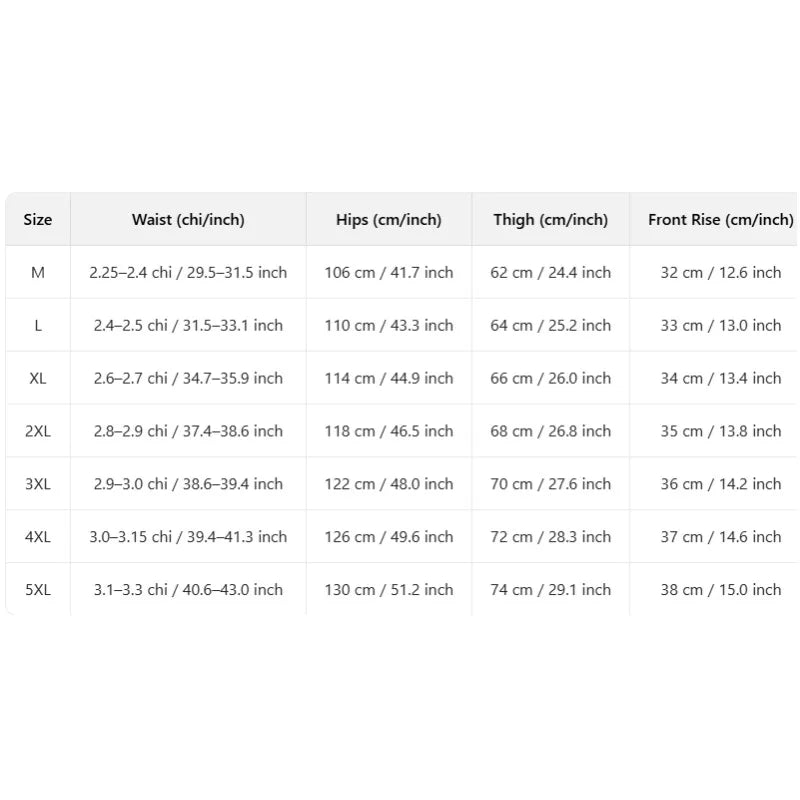Click the 106 cm / 41.7 inch hips cell
Image resolution: width=800 pixels, height=800 pixels.
[x=388, y=273]
